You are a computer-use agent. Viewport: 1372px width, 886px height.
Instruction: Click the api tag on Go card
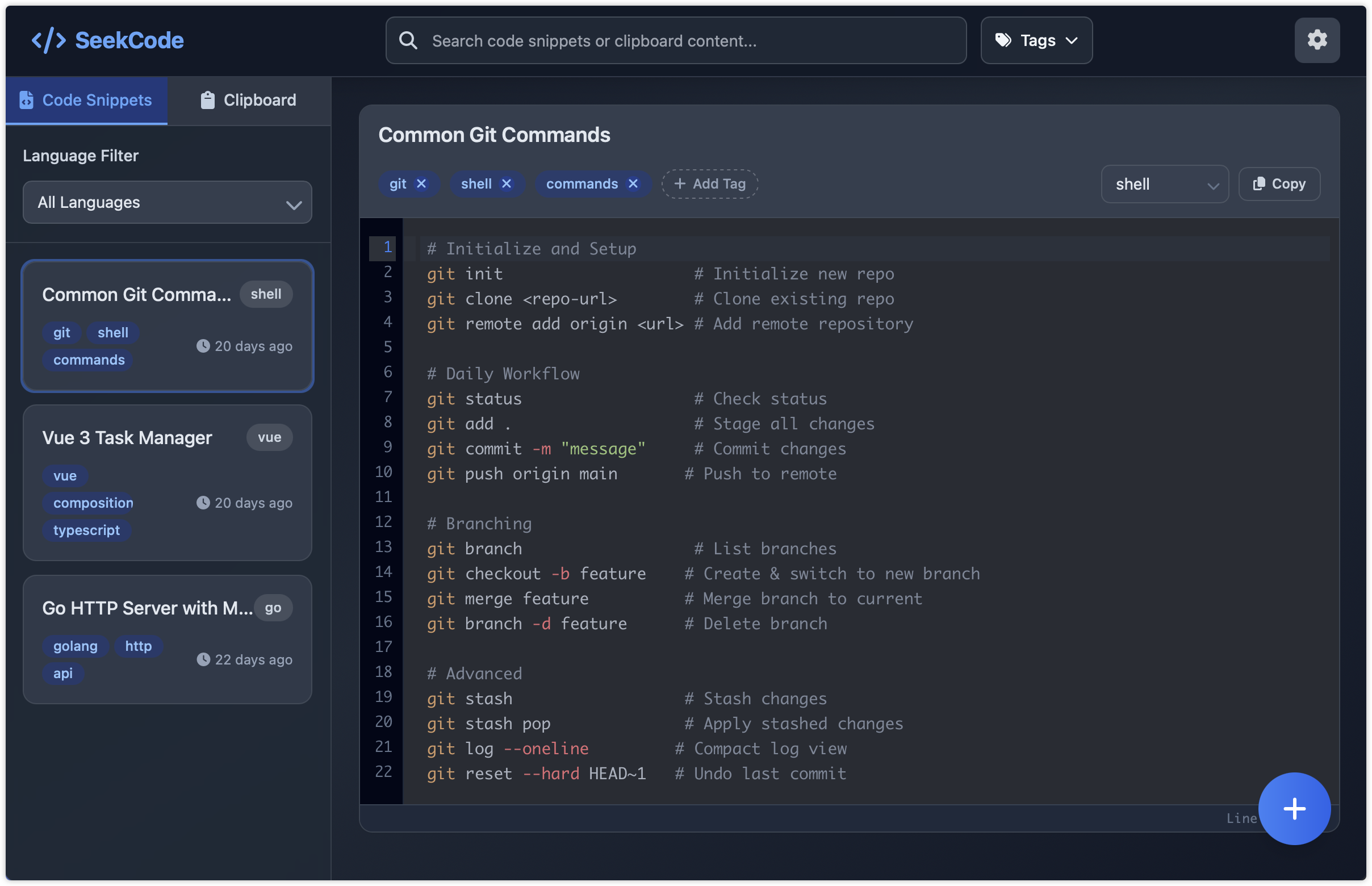click(62, 673)
